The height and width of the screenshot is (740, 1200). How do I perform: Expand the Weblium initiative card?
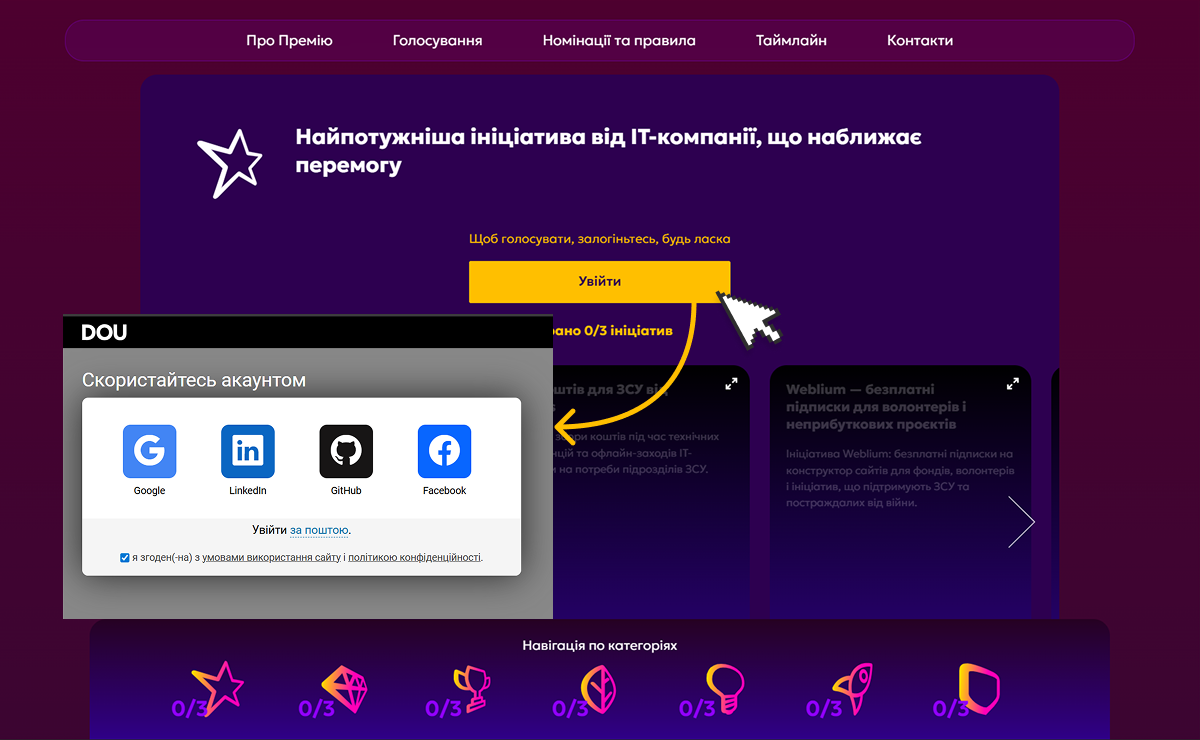coord(1012,383)
